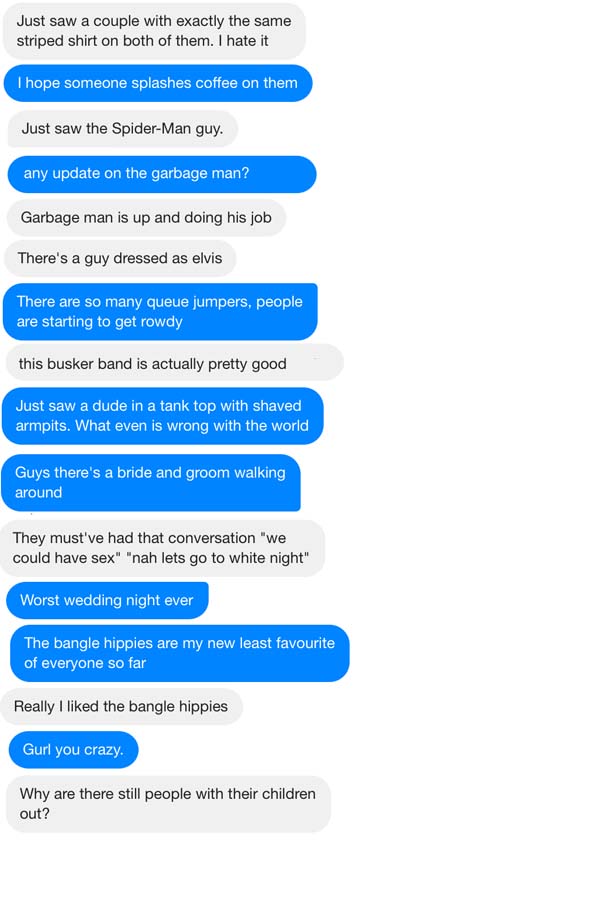600x900 pixels.
Task: Click the Spider-Man guy message
Action: pyautogui.click(x=122, y=129)
